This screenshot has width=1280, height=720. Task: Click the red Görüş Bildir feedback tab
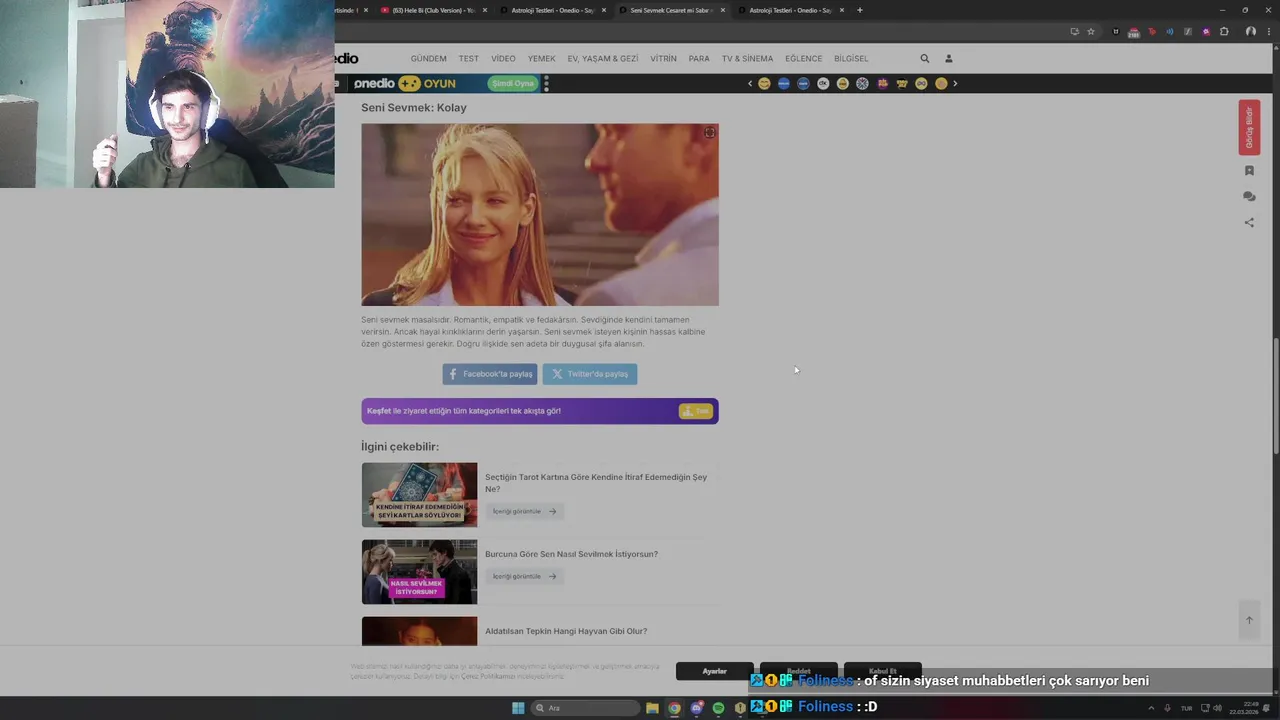[1249, 127]
